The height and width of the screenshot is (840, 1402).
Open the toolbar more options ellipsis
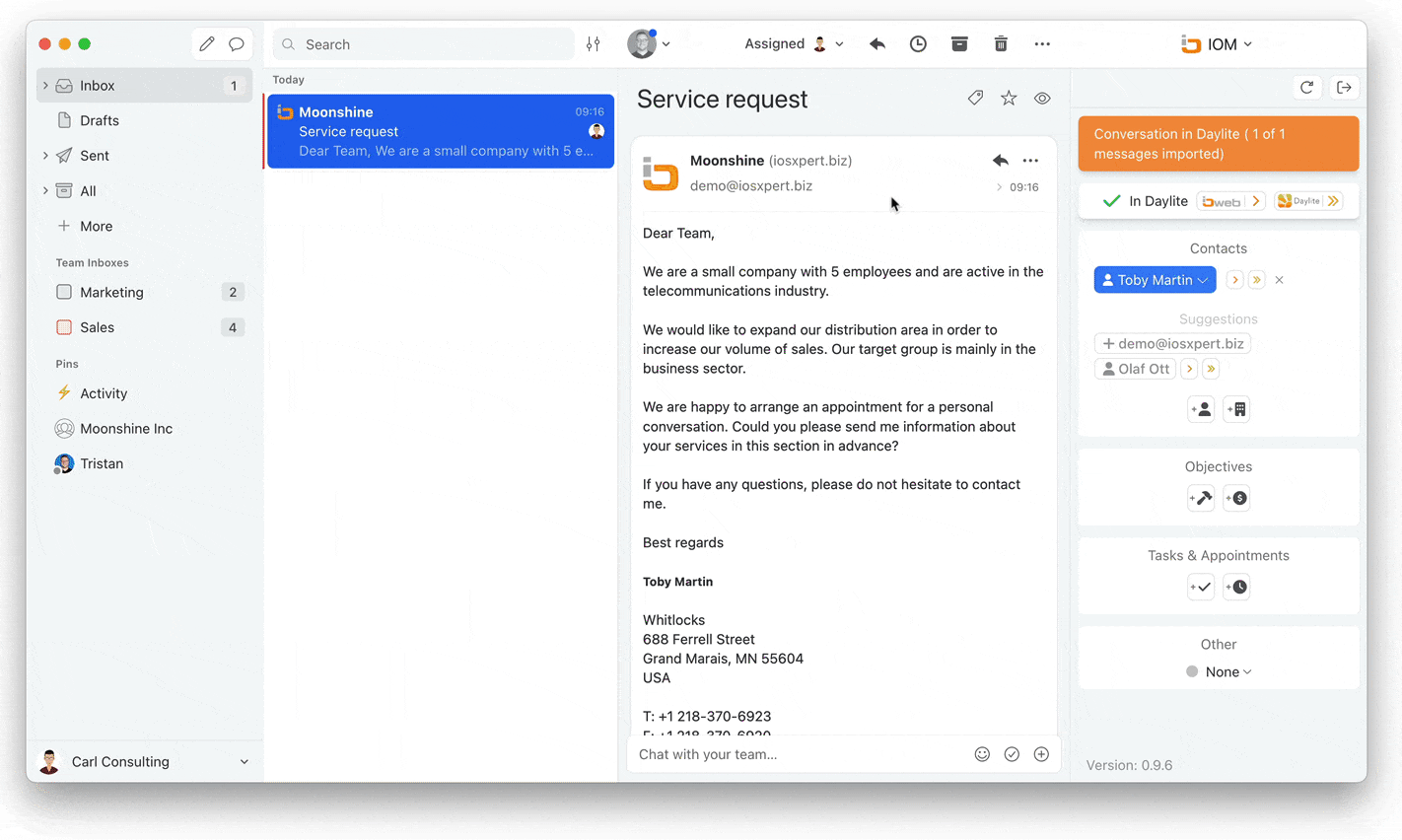pyautogui.click(x=1042, y=44)
